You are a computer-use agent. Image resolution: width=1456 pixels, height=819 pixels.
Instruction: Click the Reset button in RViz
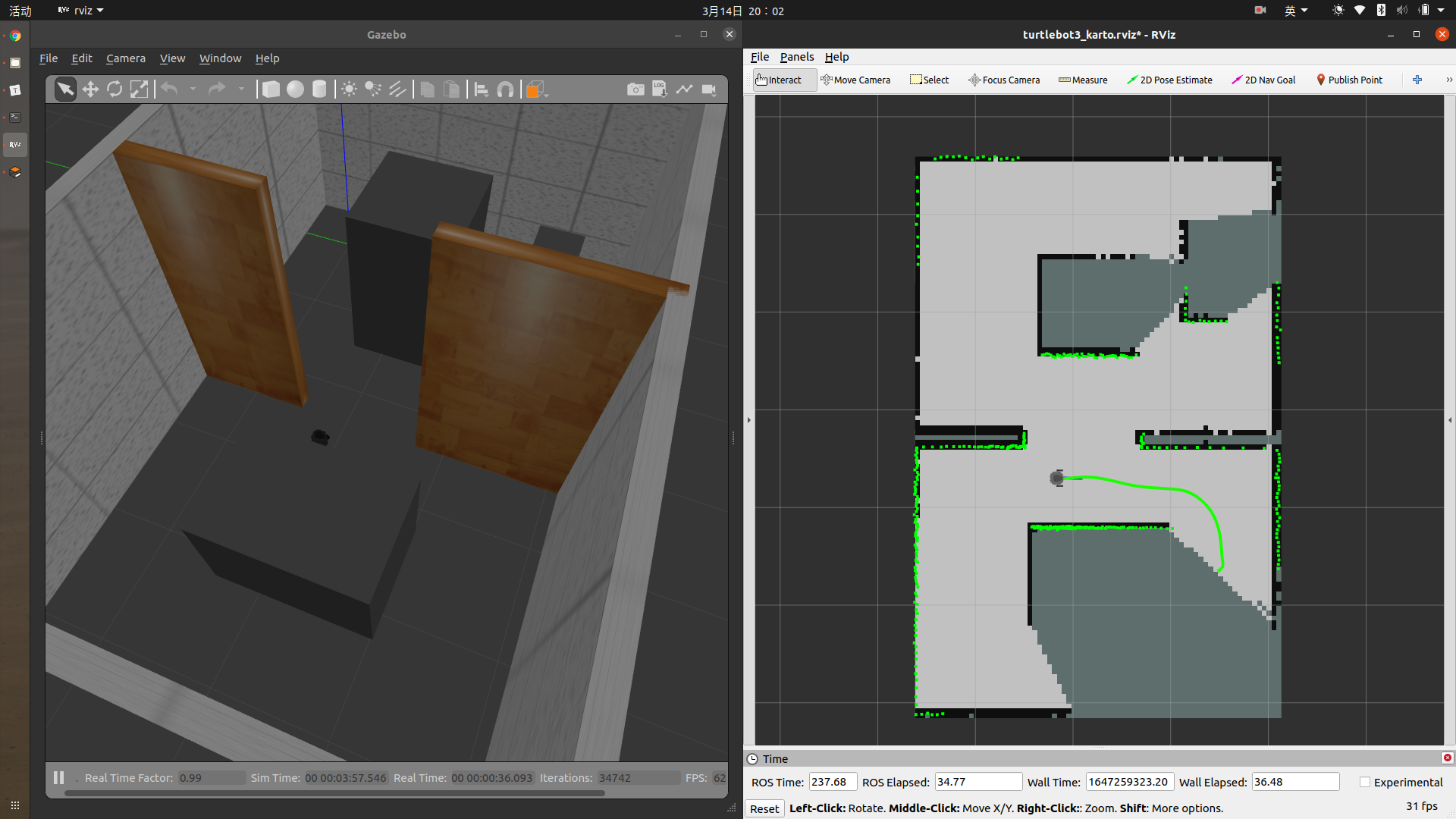click(764, 808)
